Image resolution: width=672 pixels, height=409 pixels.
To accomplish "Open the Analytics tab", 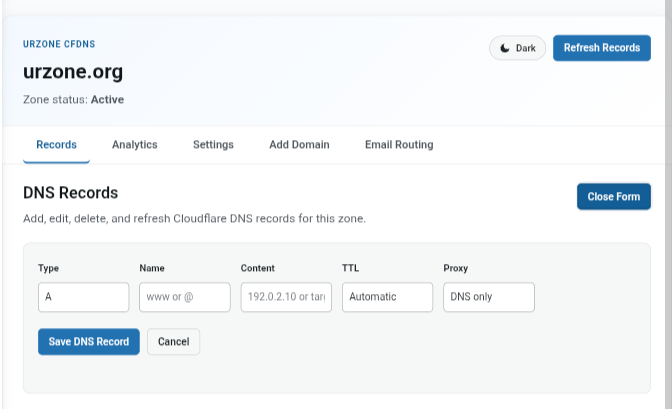I will coord(135,145).
